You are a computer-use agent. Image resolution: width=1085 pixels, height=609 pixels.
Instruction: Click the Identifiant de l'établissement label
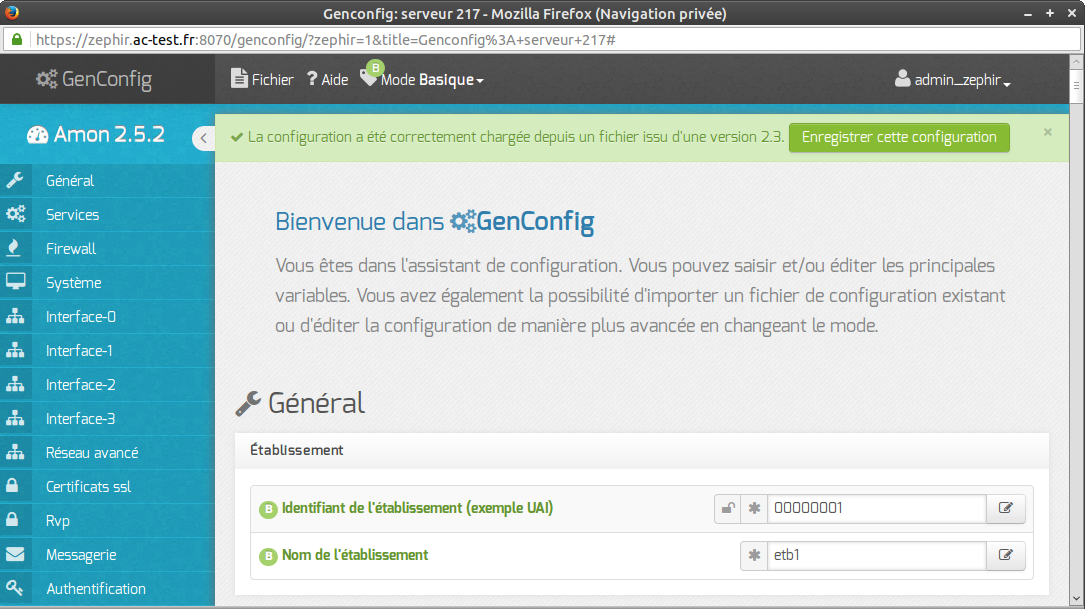click(417, 508)
